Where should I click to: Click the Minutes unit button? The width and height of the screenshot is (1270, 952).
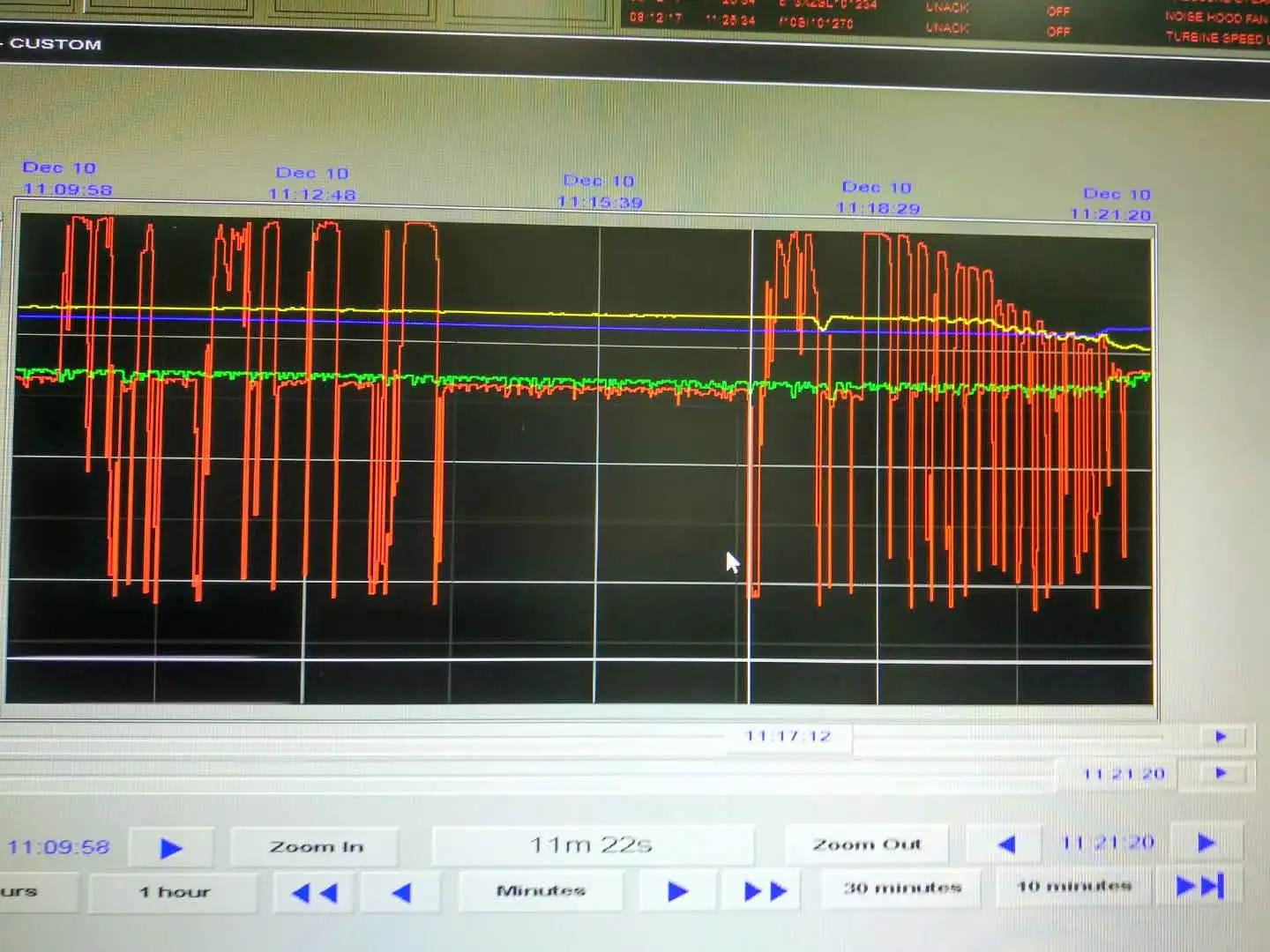pos(541,890)
